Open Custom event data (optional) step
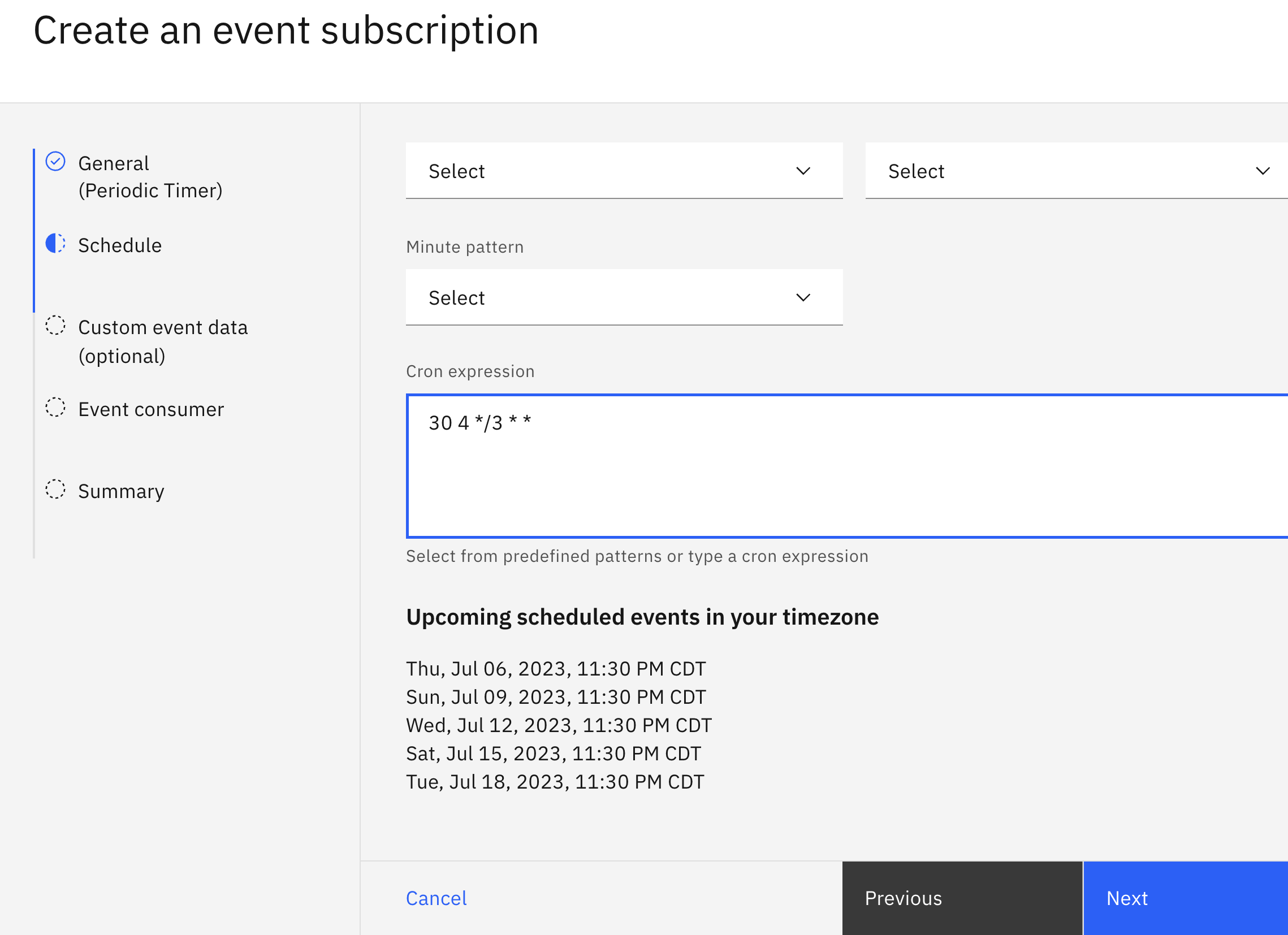1288x935 pixels. click(162, 341)
